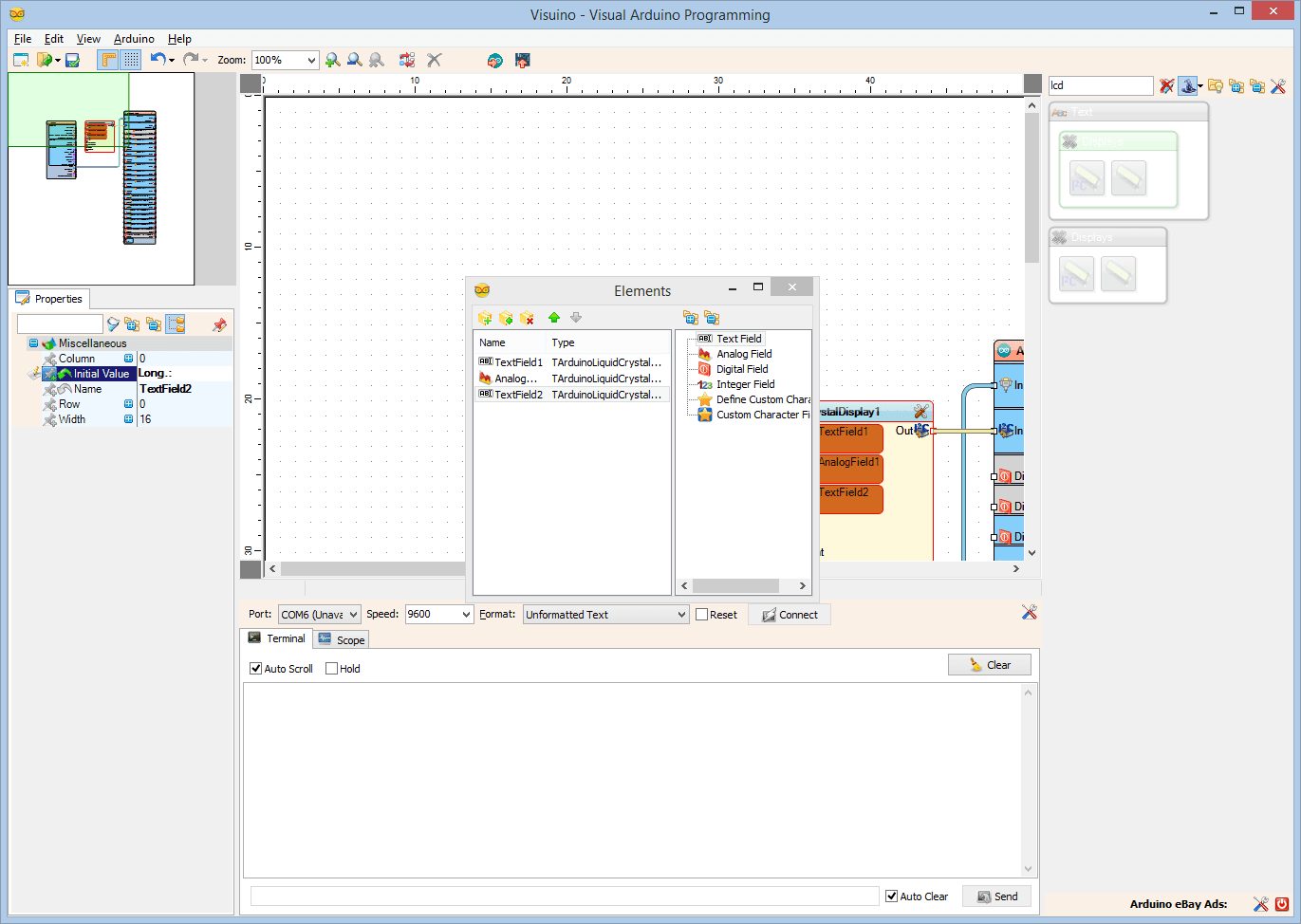Open the wizard icon in right panel
The width and height of the screenshot is (1301, 924).
(1189, 85)
